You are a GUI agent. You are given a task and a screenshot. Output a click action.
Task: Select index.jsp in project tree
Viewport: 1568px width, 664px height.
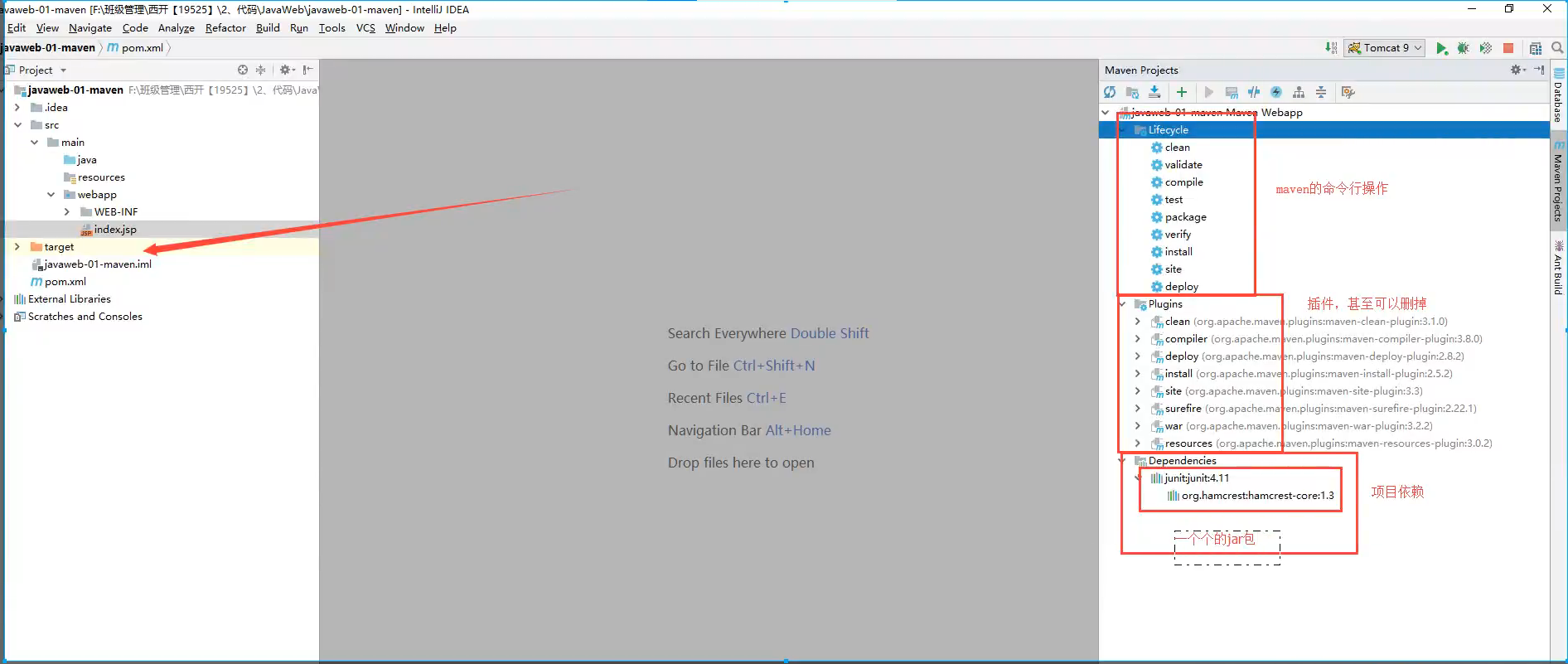[x=115, y=230]
